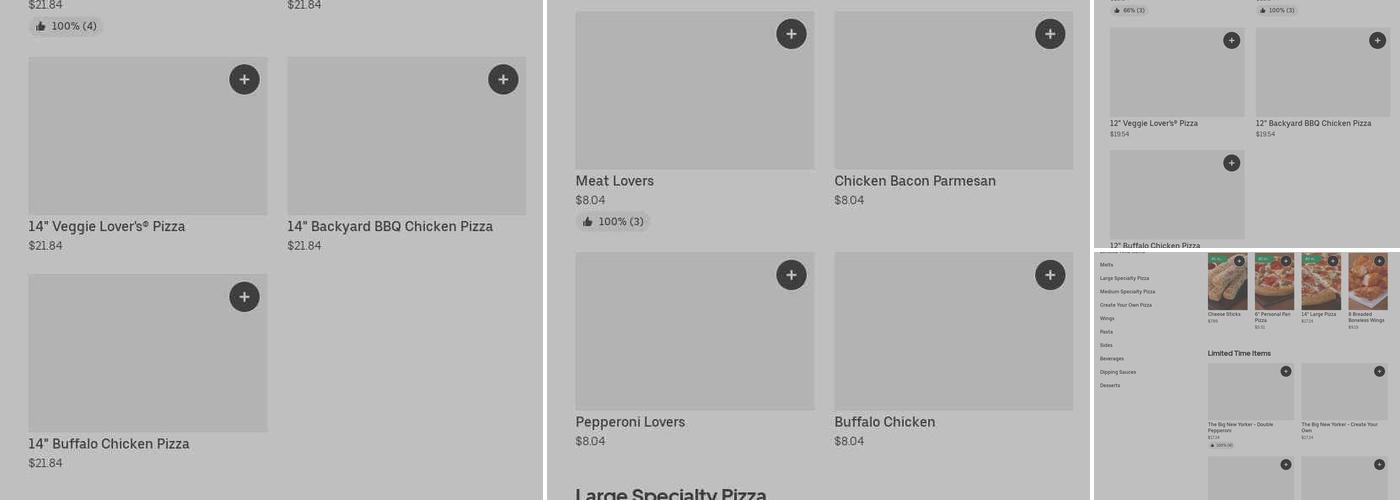Open the Wings menu category
The image size is (1400, 500).
1107,318
